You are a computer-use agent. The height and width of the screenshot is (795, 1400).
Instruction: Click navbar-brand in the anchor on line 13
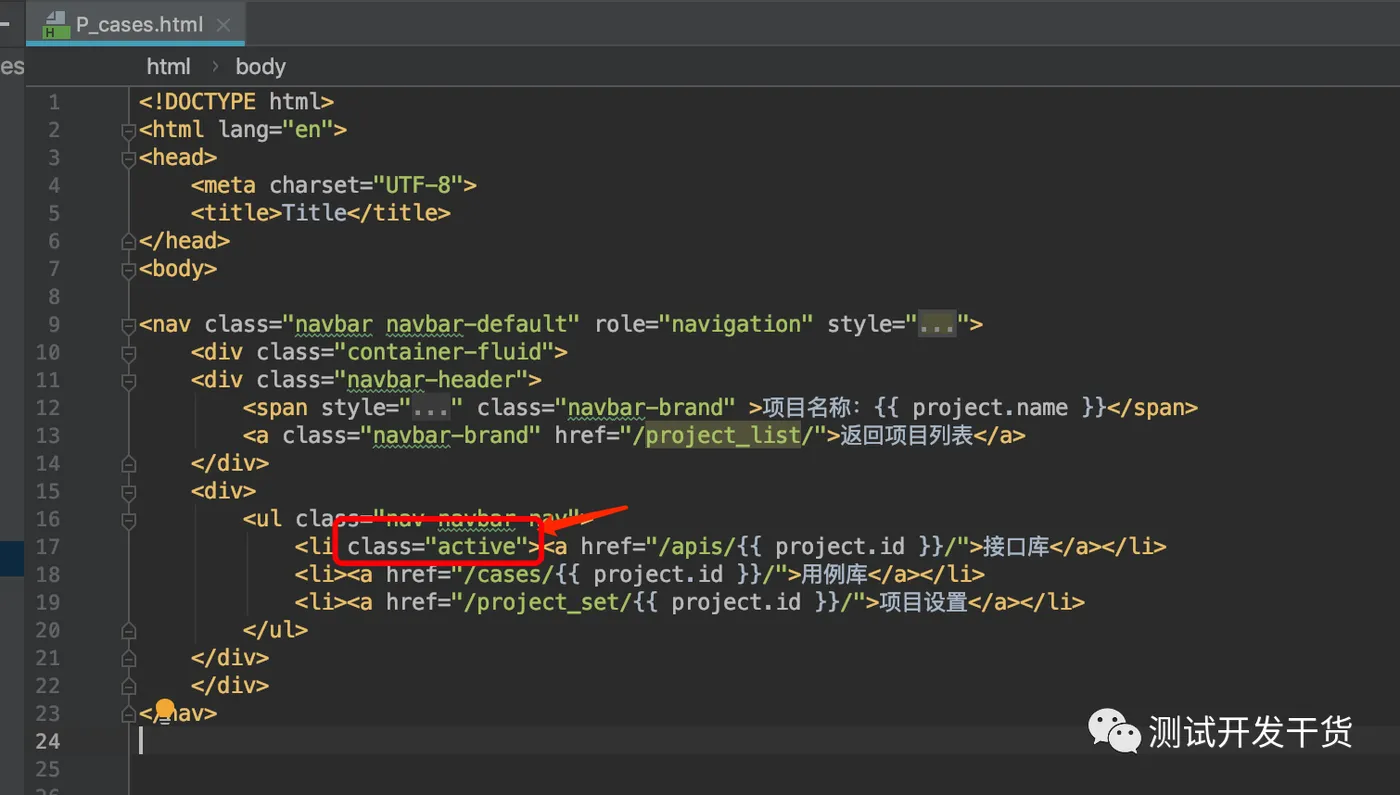(451, 436)
